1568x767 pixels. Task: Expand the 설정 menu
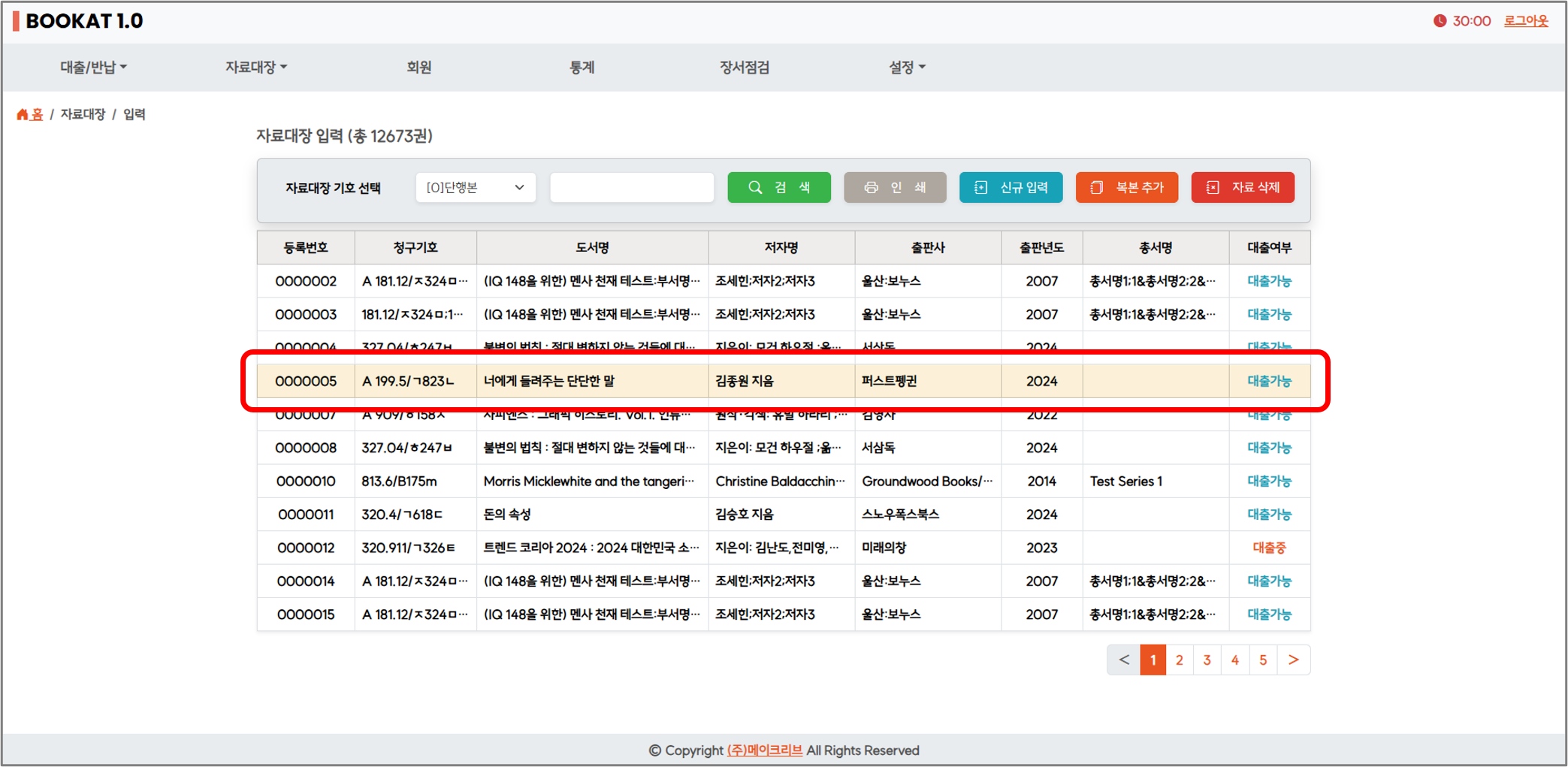pyautogui.click(x=906, y=68)
